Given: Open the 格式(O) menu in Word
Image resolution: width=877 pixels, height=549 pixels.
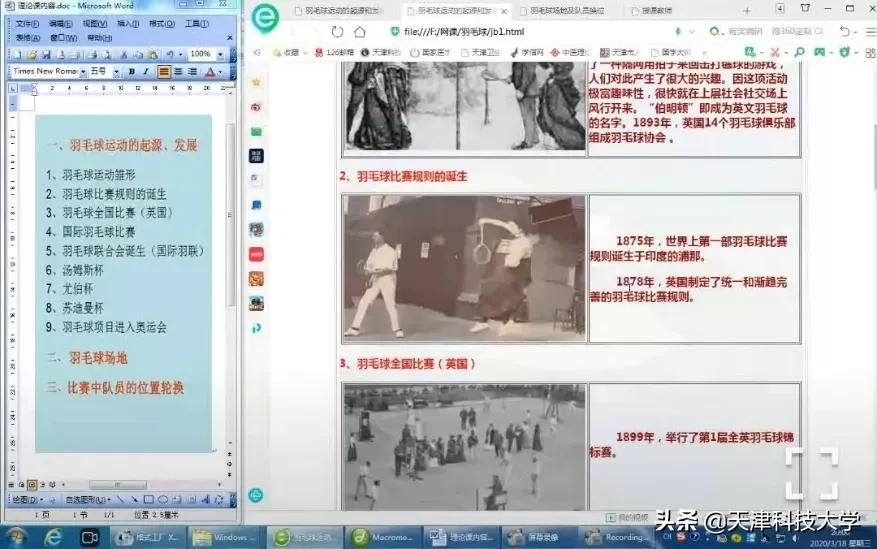Looking at the screenshot, I should coord(162,24).
